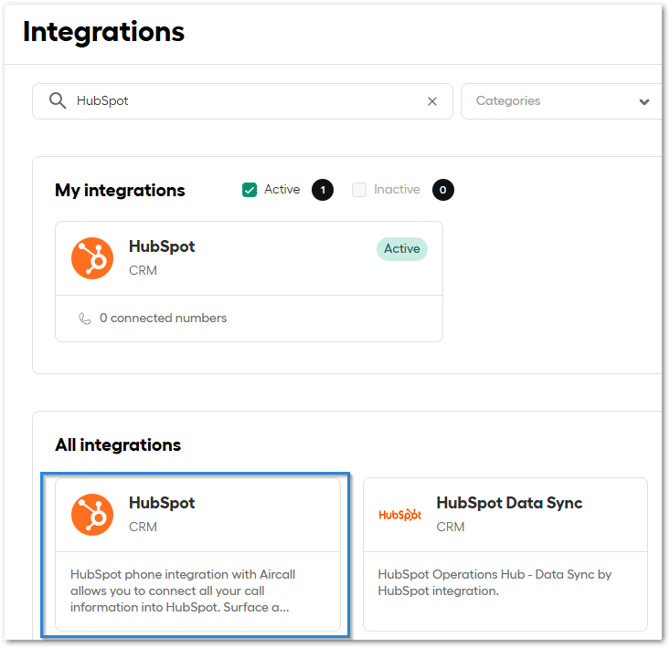The image size is (670, 648).
Task: Click the 'My integrations' heading
Action: click(x=120, y=191)
